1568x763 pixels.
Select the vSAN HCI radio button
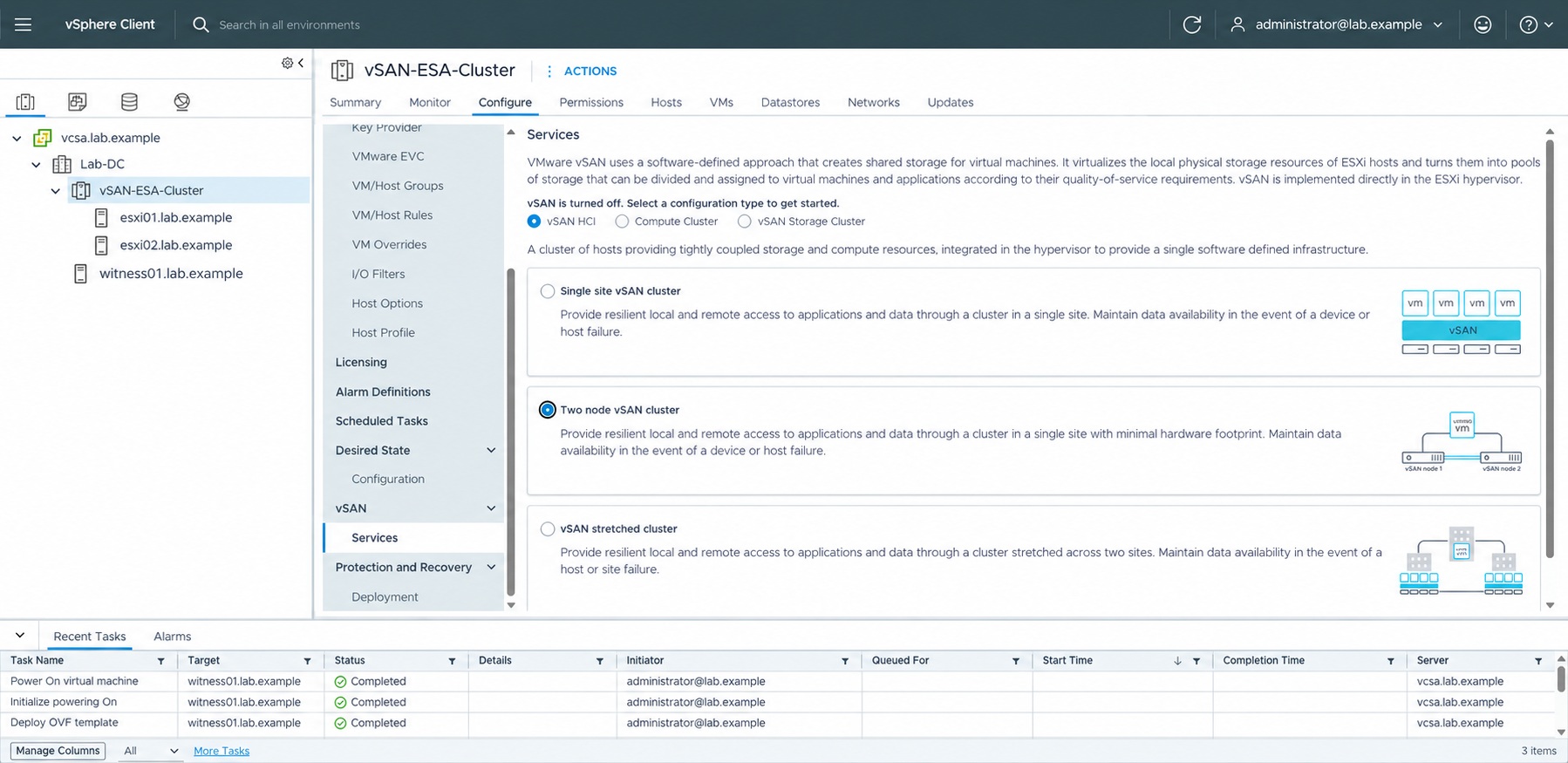[534, 221]
